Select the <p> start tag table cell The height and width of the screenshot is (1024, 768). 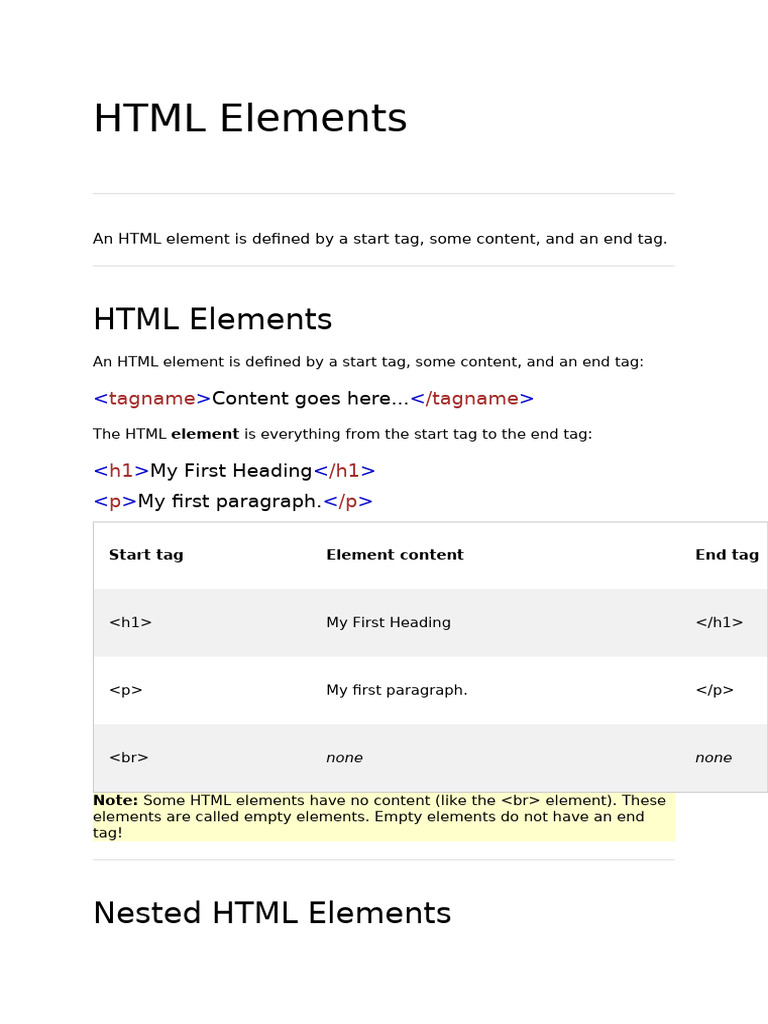[126, 690]
